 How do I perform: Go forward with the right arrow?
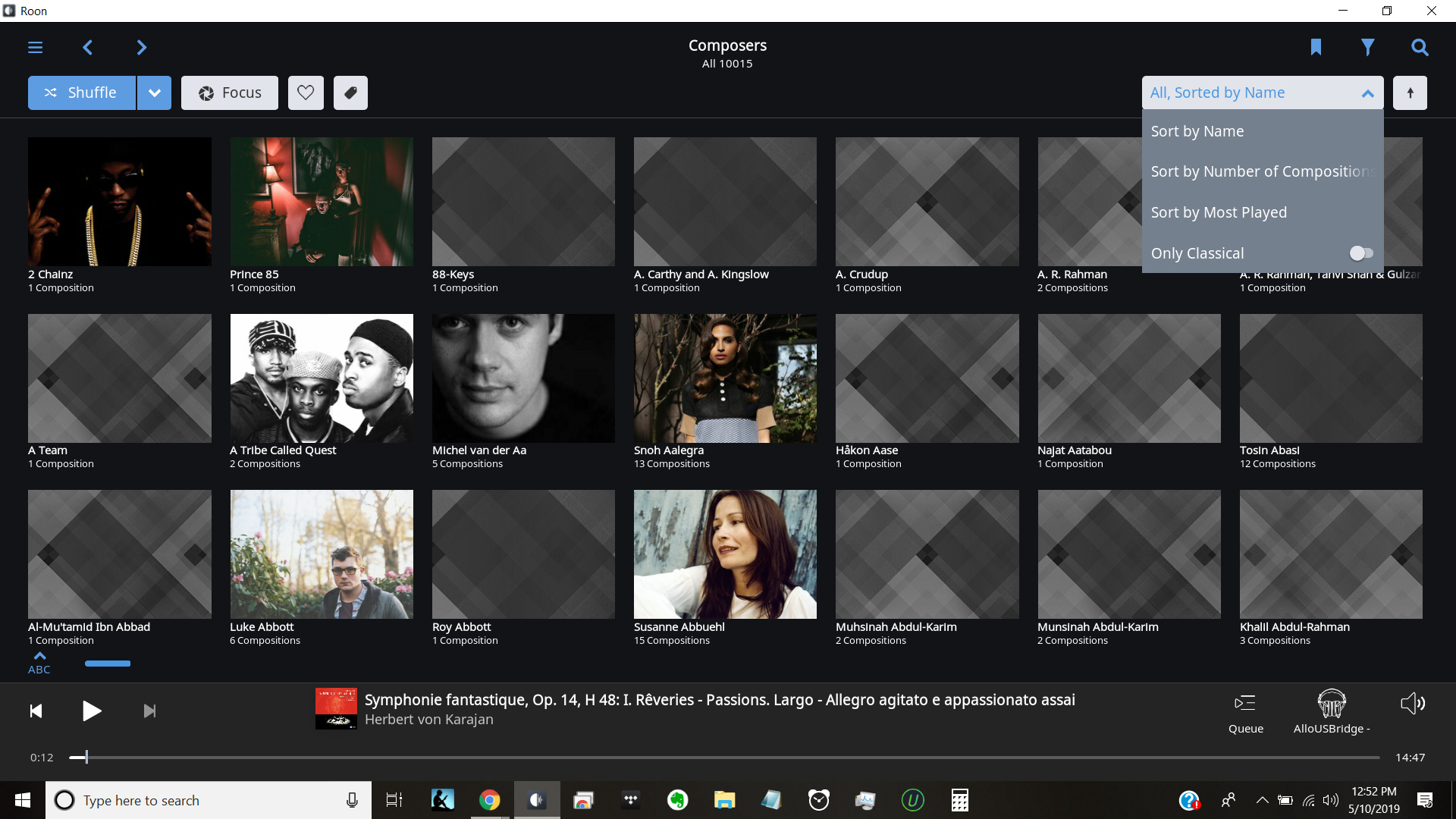[141, 48]
